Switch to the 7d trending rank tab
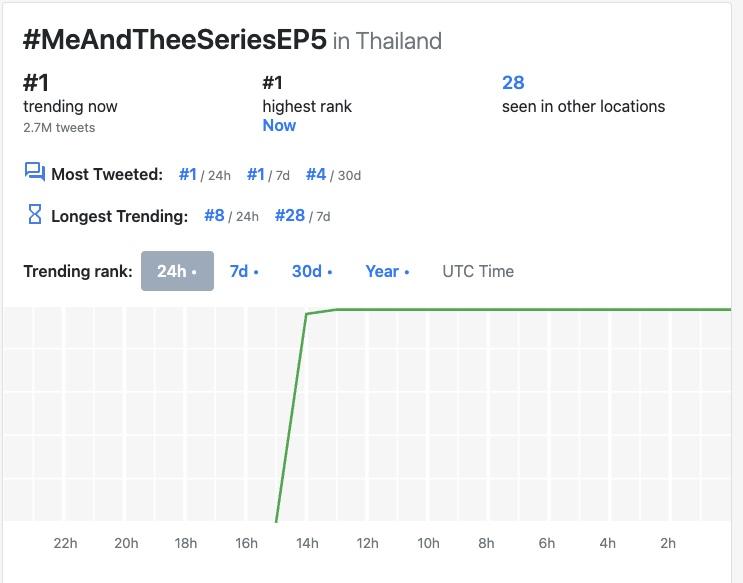Image resolution: width=743 pixels, height=583 pixels. 244,271
